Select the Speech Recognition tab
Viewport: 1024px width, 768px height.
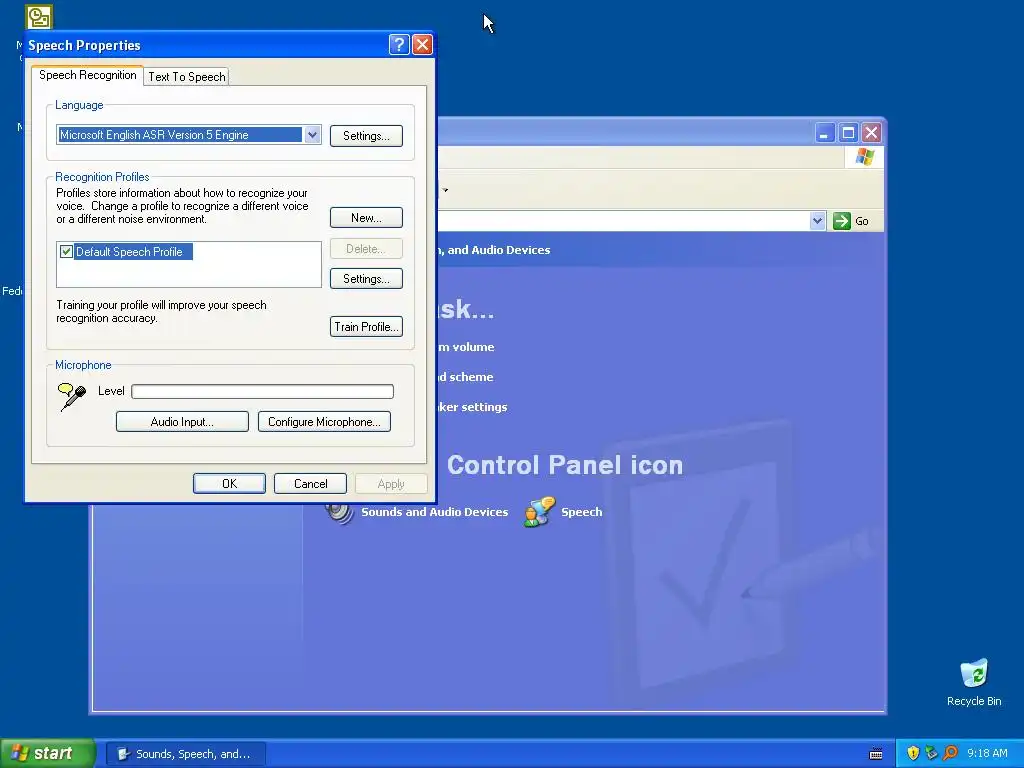pyautogui.click(x=88, y=75)
